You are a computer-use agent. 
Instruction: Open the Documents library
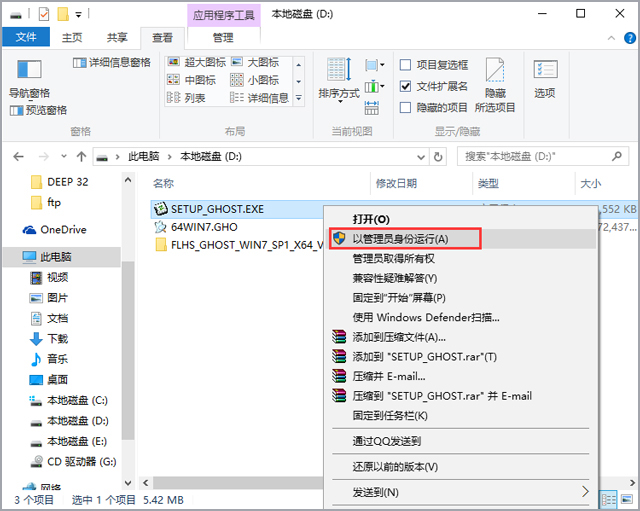49,318
